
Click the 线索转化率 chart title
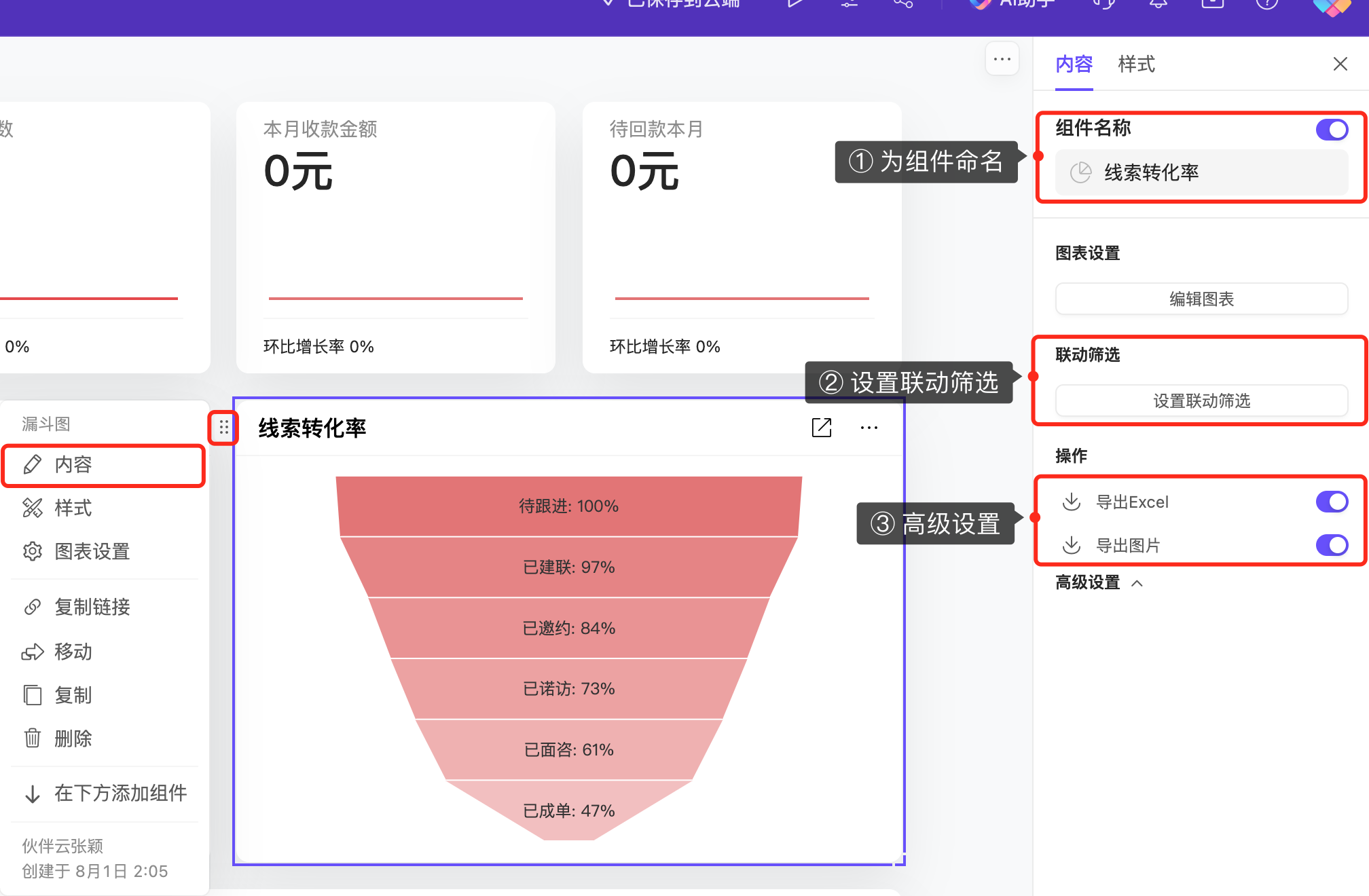click(x=312, y=428)
